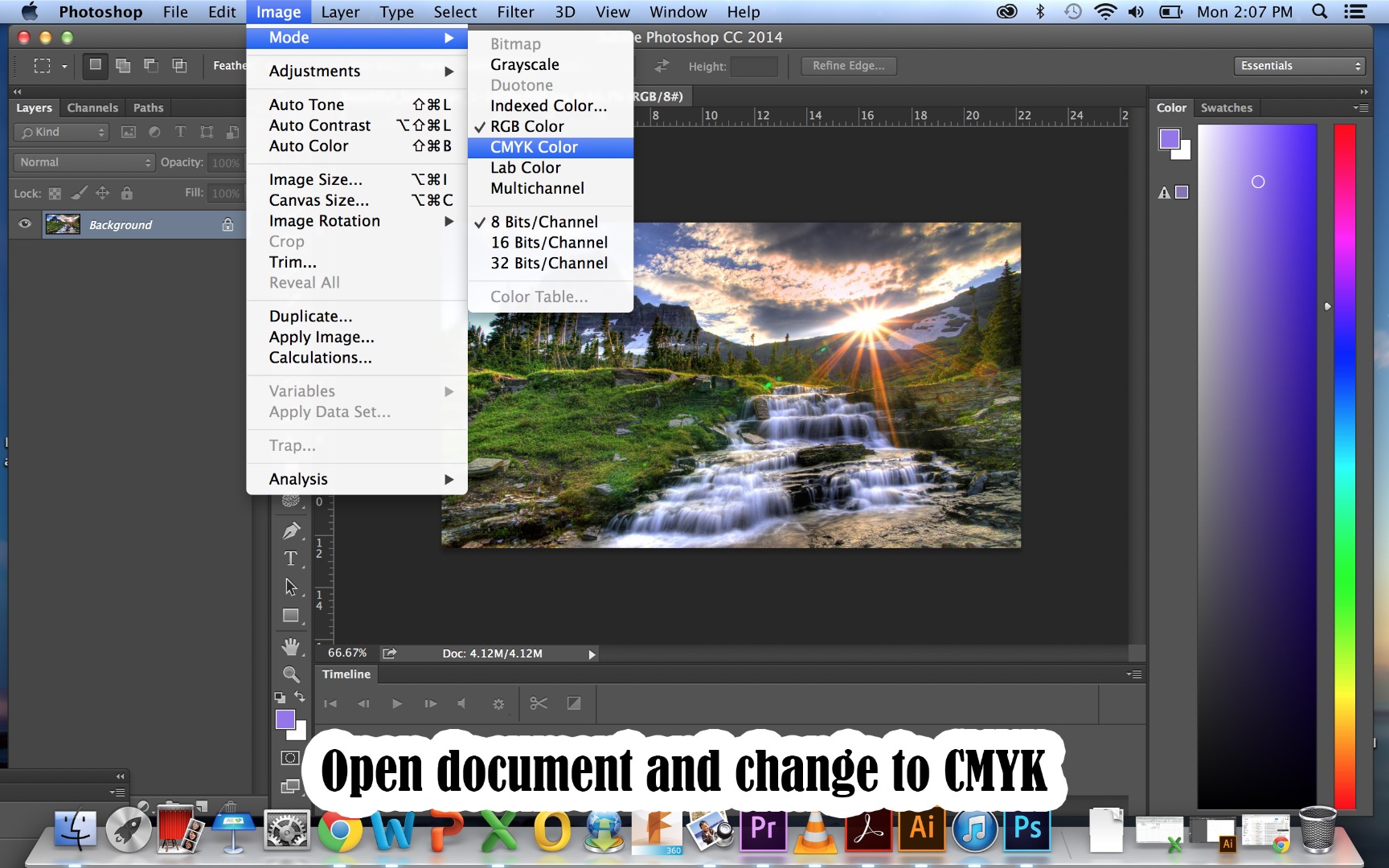Screen dimensions: 1389x868
Task: Click the zoom percentage field 66.67%
Action: pos(347,653)
